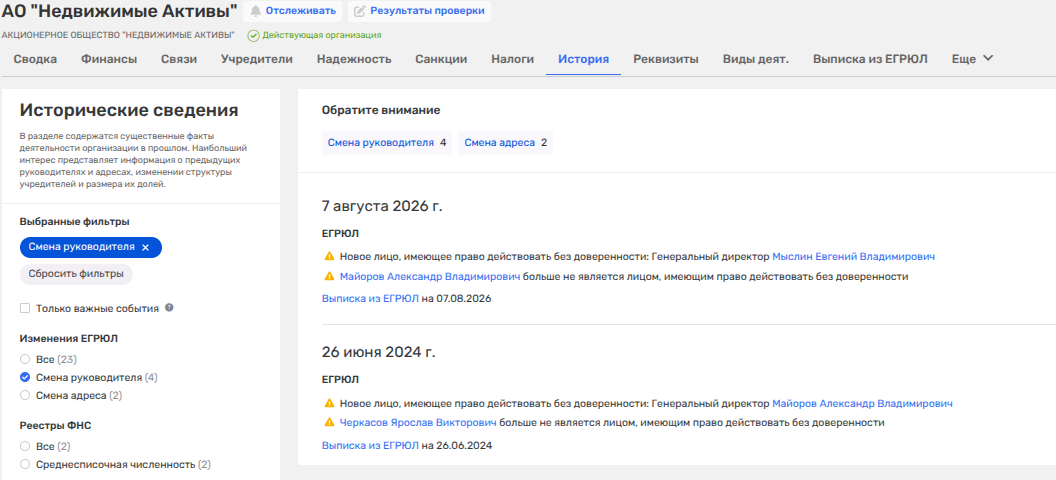Image resolution: width=1056 pixels, height=480 pixels.
Task: Remove the Смена руководителя filter with X
Action: click(x=145, y=247)
